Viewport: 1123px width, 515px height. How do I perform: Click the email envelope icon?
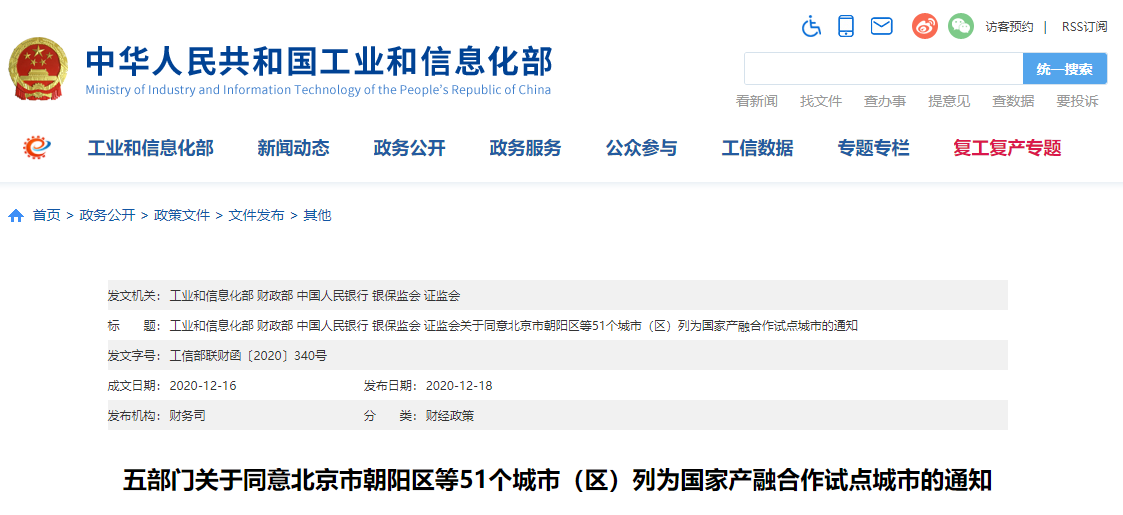pyautogui.click(x=882, y=27)
